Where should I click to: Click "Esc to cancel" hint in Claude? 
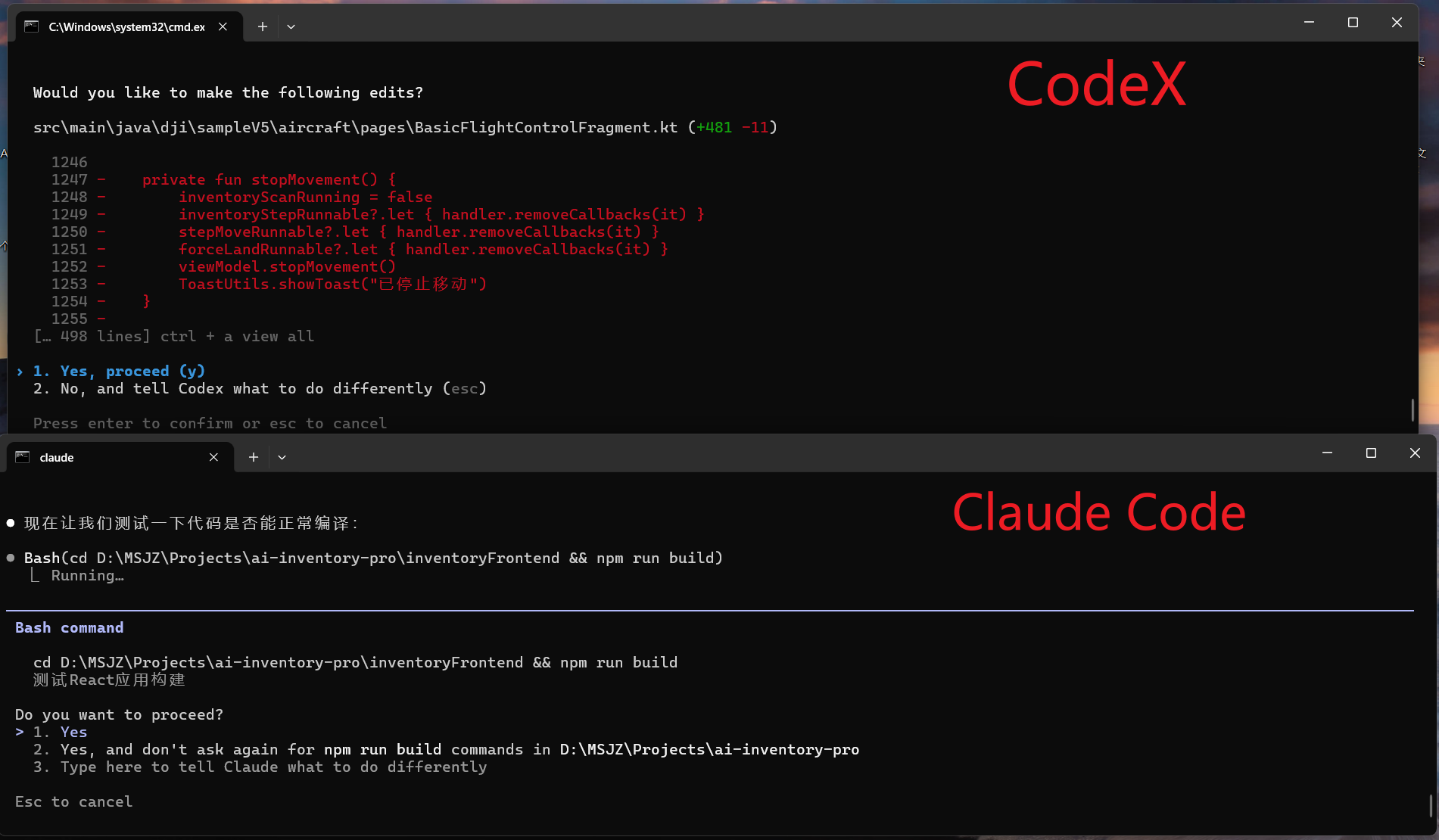click(x=73, y=801)
